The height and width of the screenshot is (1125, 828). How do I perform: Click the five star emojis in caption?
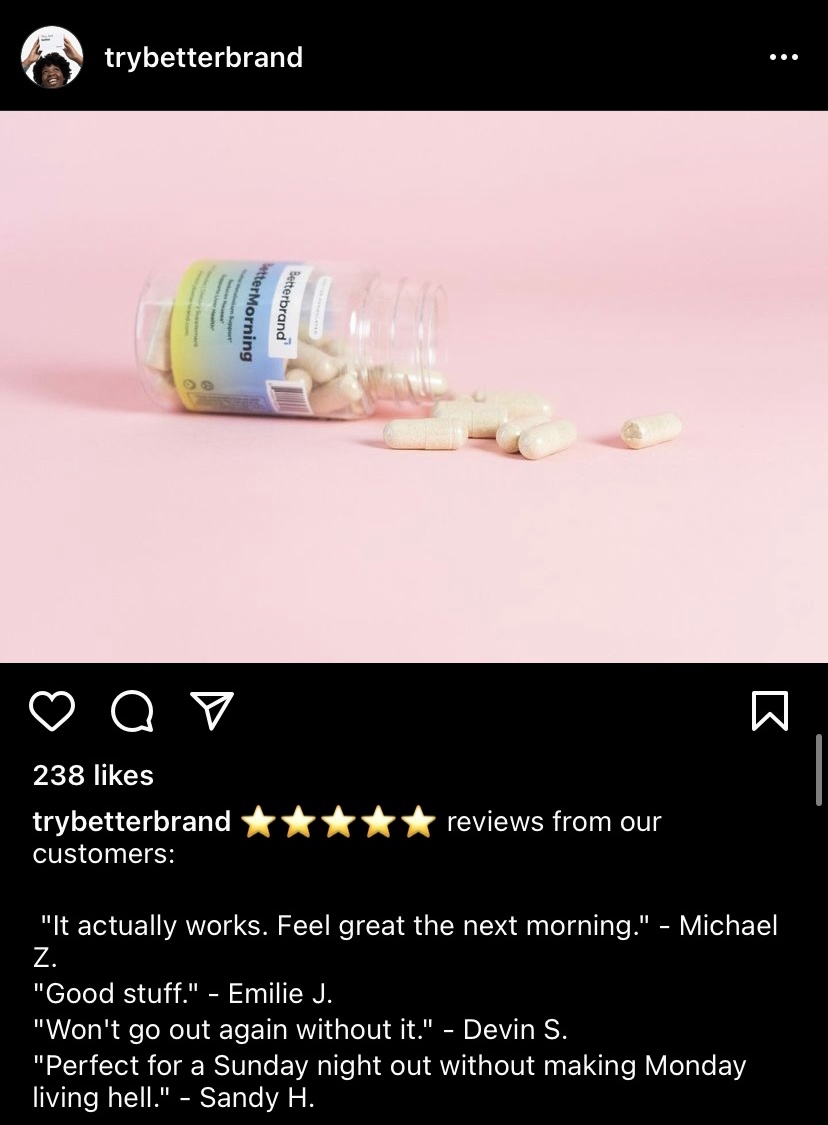pyautogui.click(x=339, y=822)
